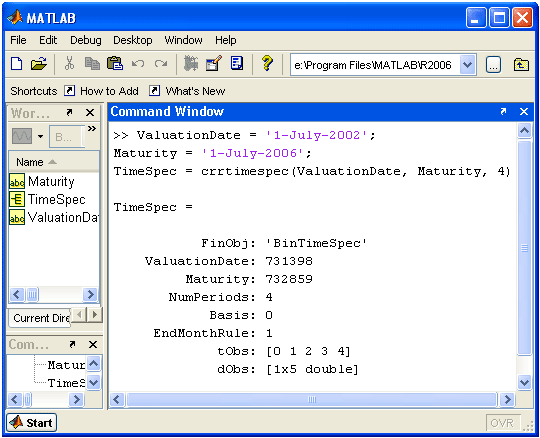Click the yellow Help question mark icon
This screenshot has width=540, height=438.
(267, 64)
